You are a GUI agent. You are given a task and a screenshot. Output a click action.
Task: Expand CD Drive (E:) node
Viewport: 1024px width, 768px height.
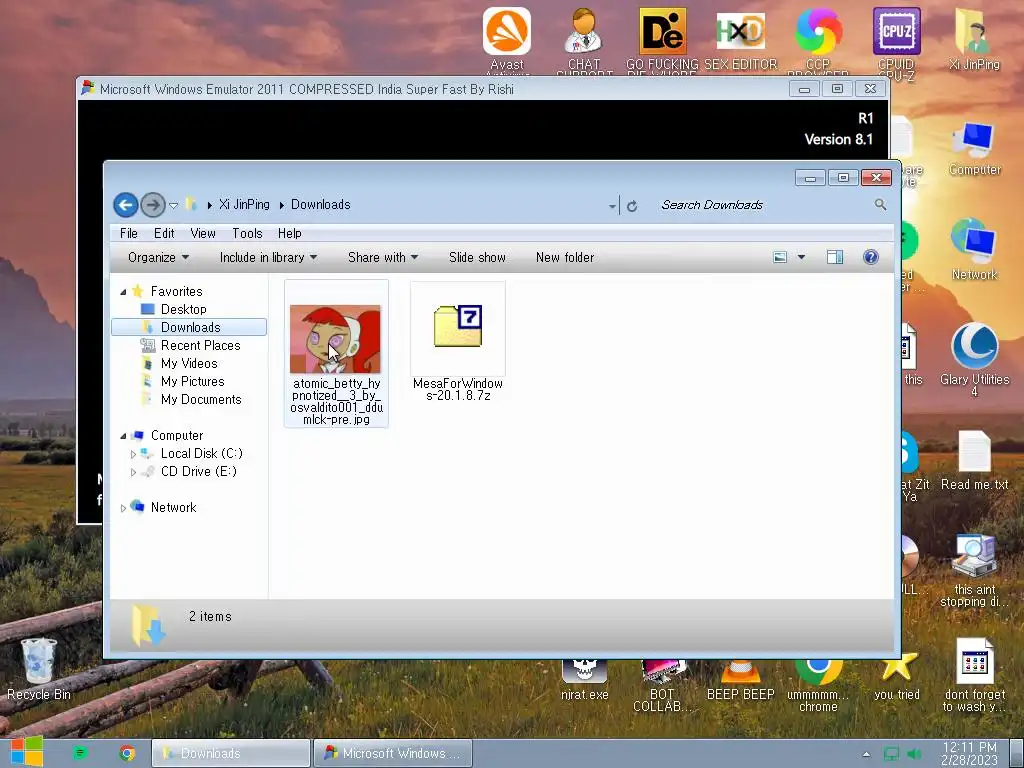[133, 472]
